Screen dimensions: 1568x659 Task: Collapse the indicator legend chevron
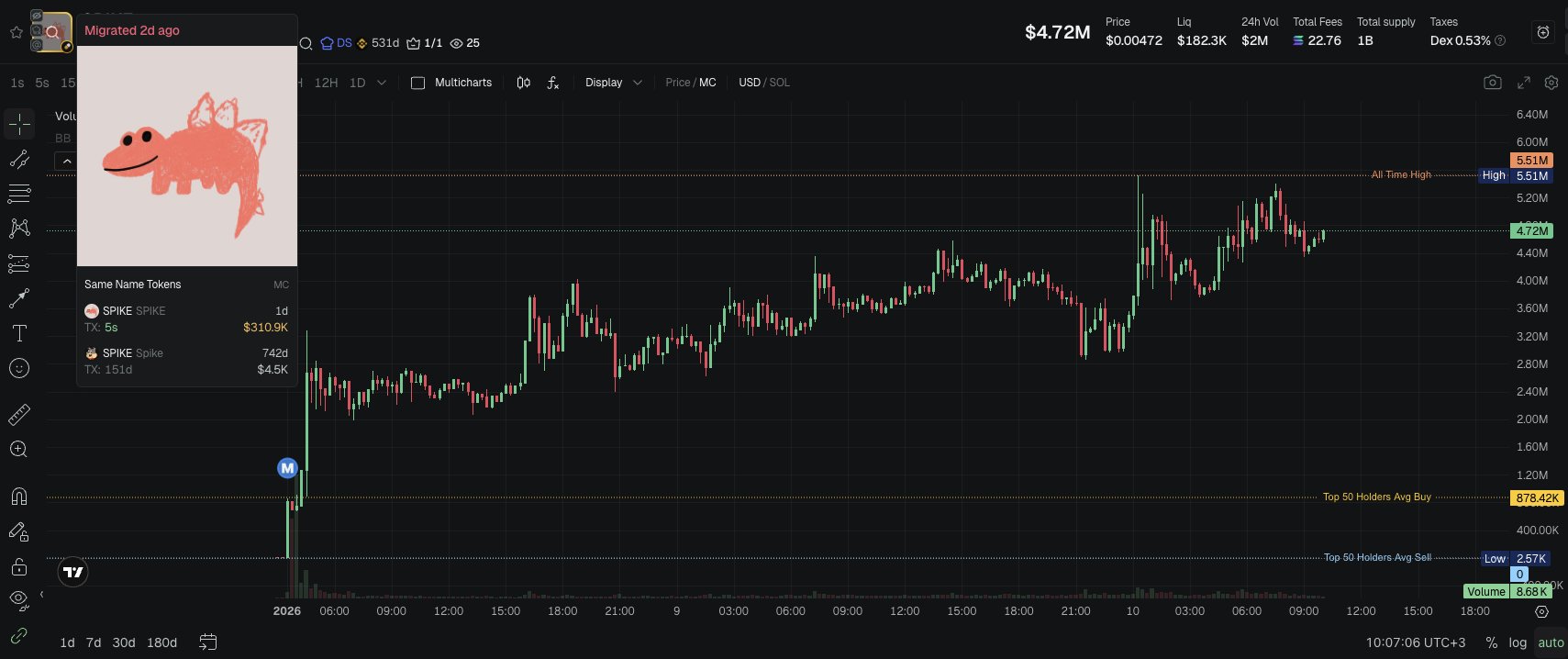(x=66, y=162)
